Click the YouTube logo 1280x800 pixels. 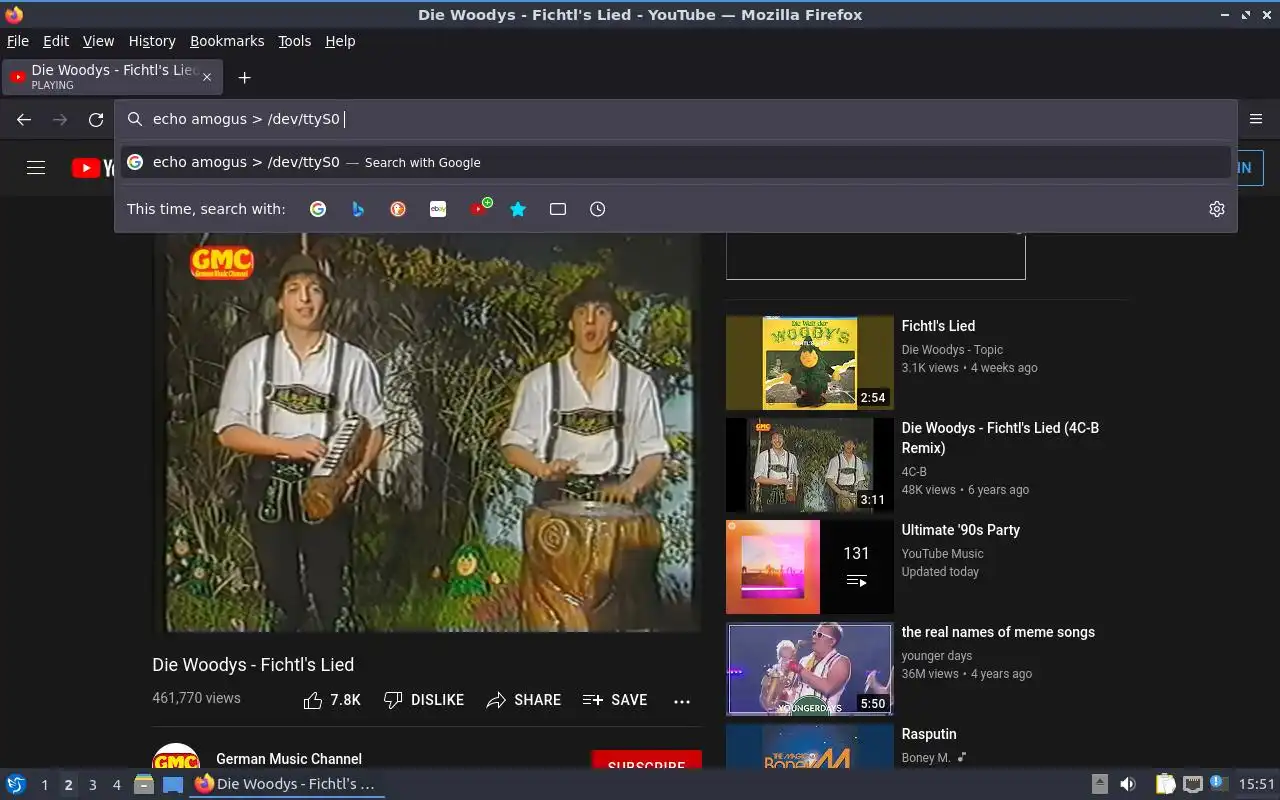tap(92, 168)
